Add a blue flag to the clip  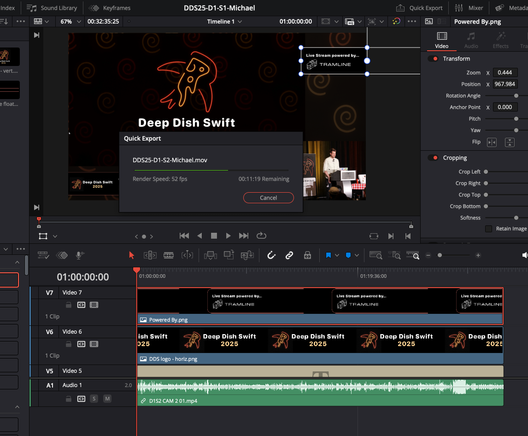point(328,255)
